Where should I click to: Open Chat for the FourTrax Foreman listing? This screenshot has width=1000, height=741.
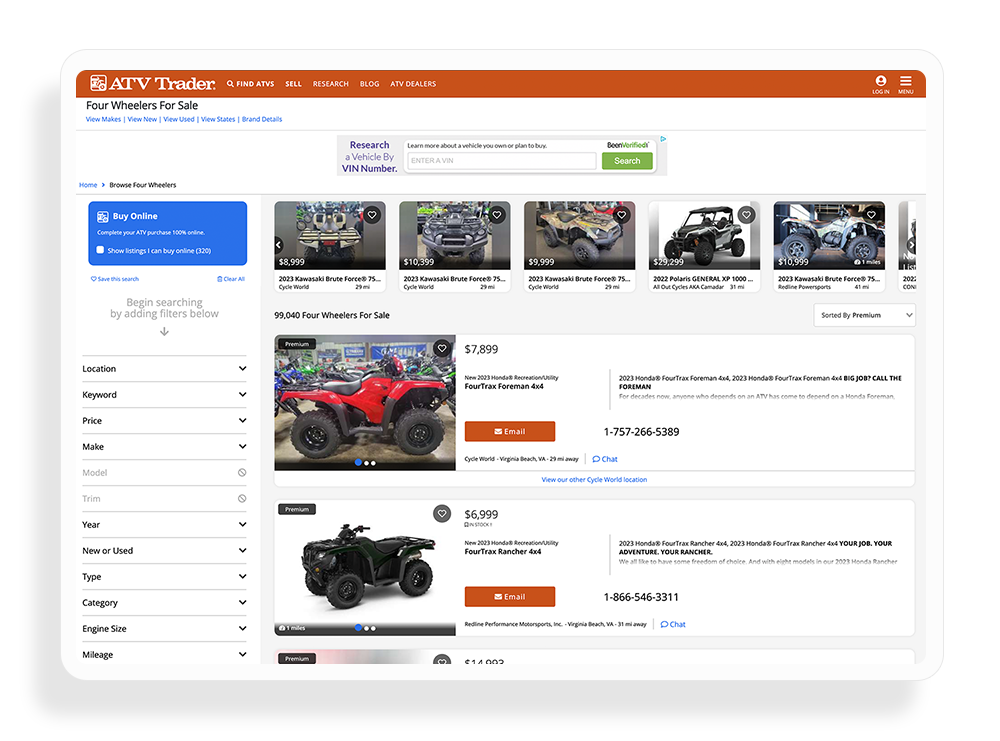pyautogui.click(x=604, y=459)
